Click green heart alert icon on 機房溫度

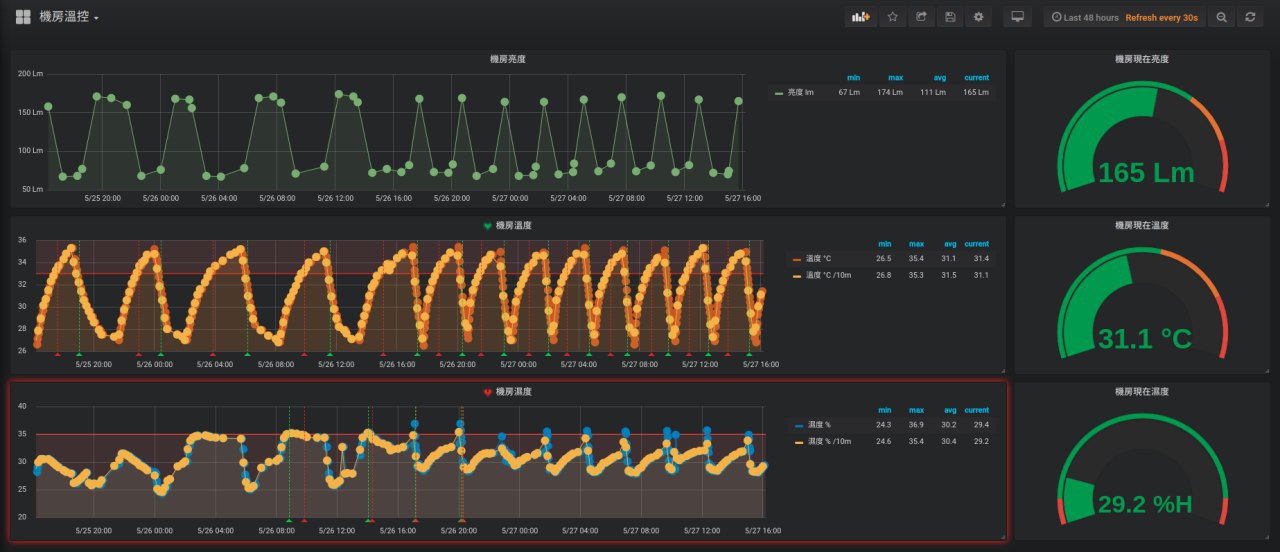(x=487, y=226)
